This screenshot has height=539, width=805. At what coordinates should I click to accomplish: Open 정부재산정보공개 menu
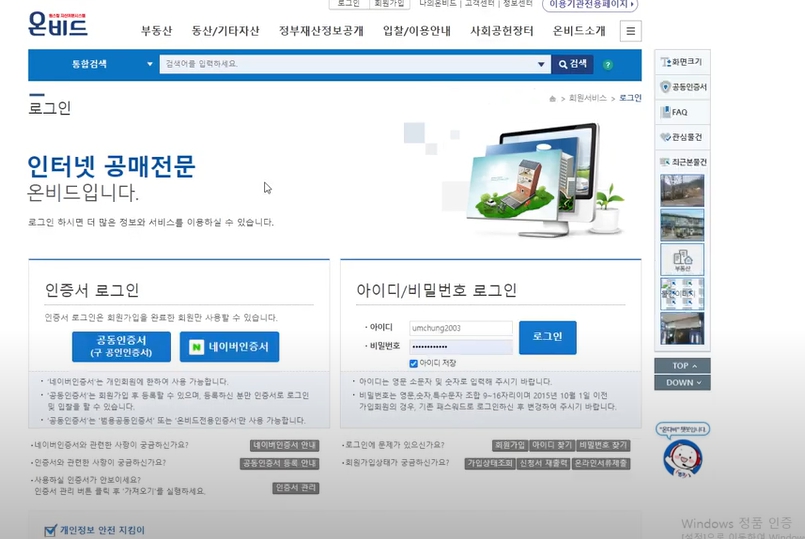click(321, 31)
